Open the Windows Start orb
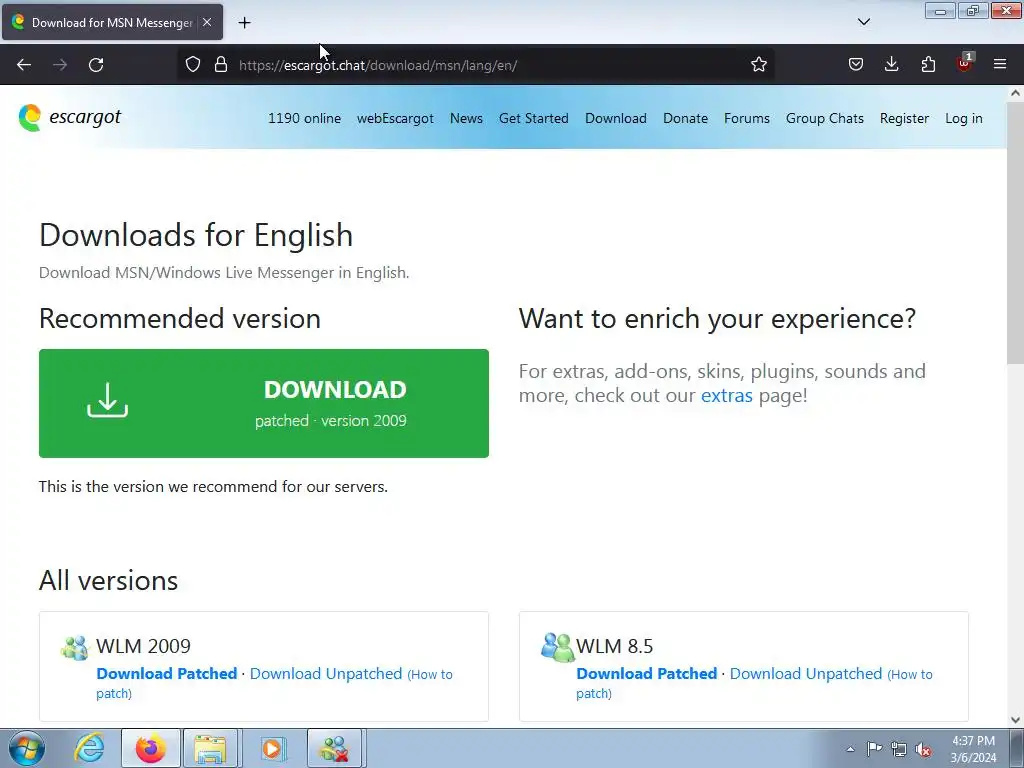This screenshot has width=1024, height=768. [27, 748]
